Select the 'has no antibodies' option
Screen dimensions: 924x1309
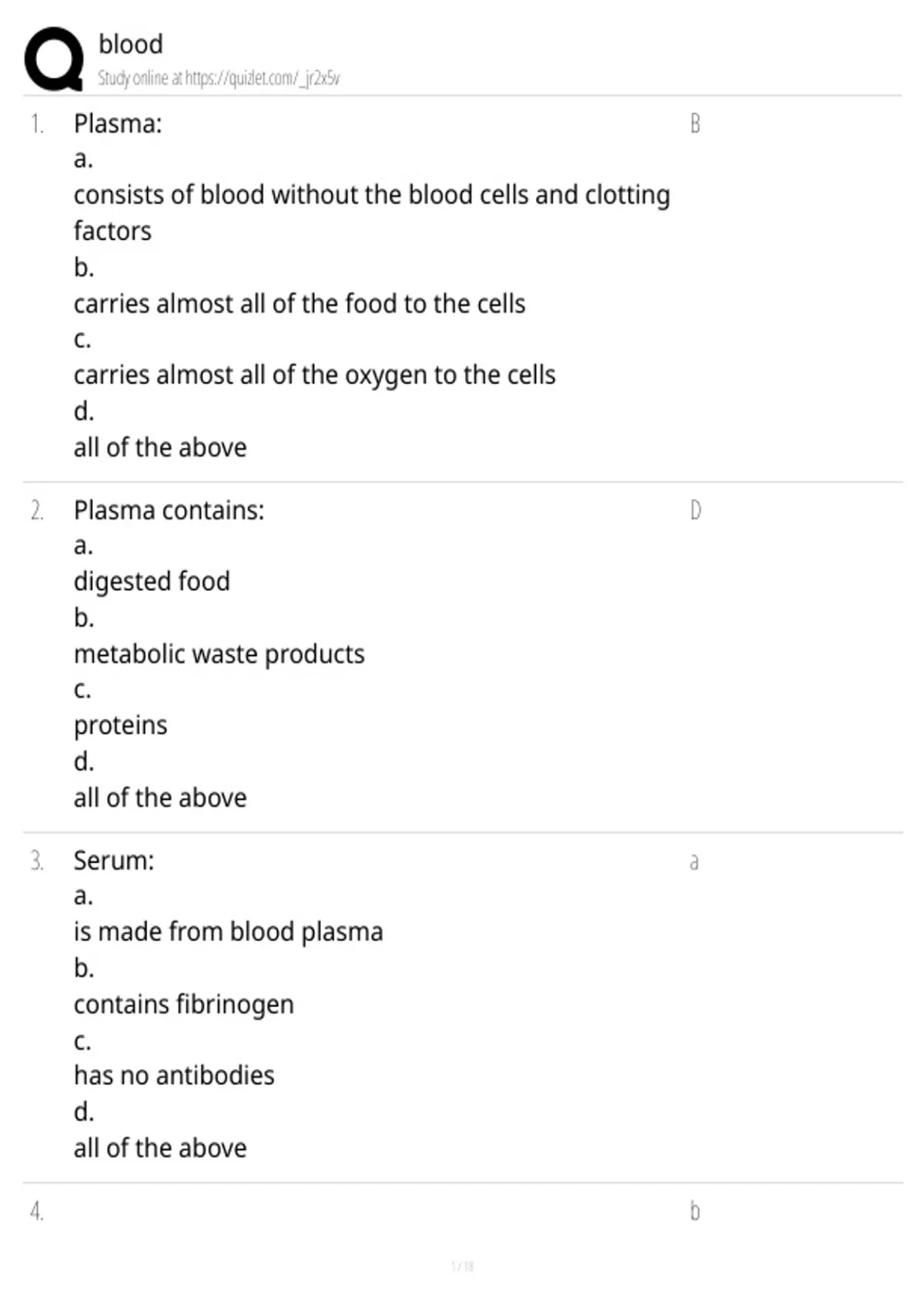[174, 1075]
